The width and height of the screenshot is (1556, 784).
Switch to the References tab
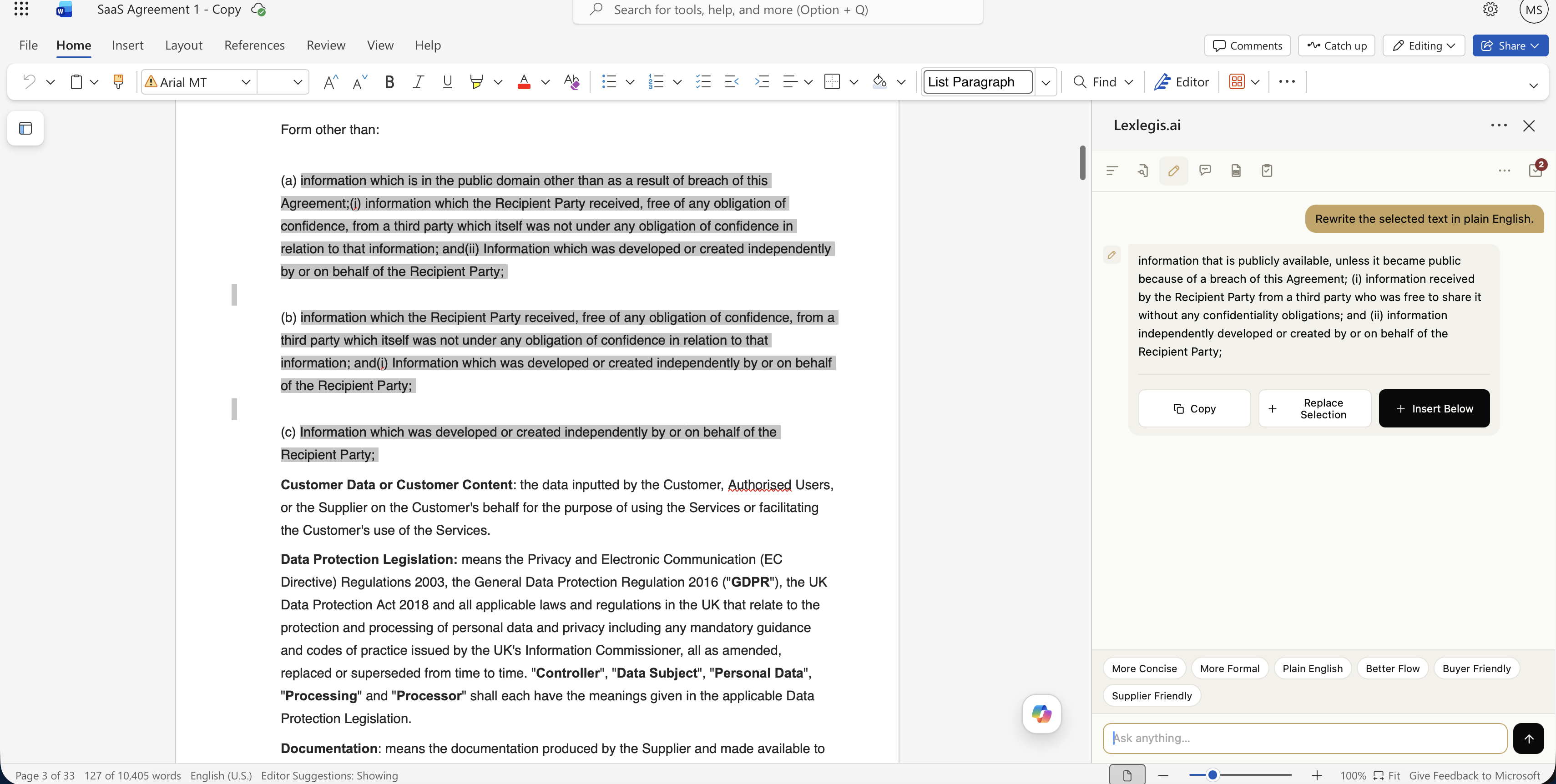[x=254, y=45]
